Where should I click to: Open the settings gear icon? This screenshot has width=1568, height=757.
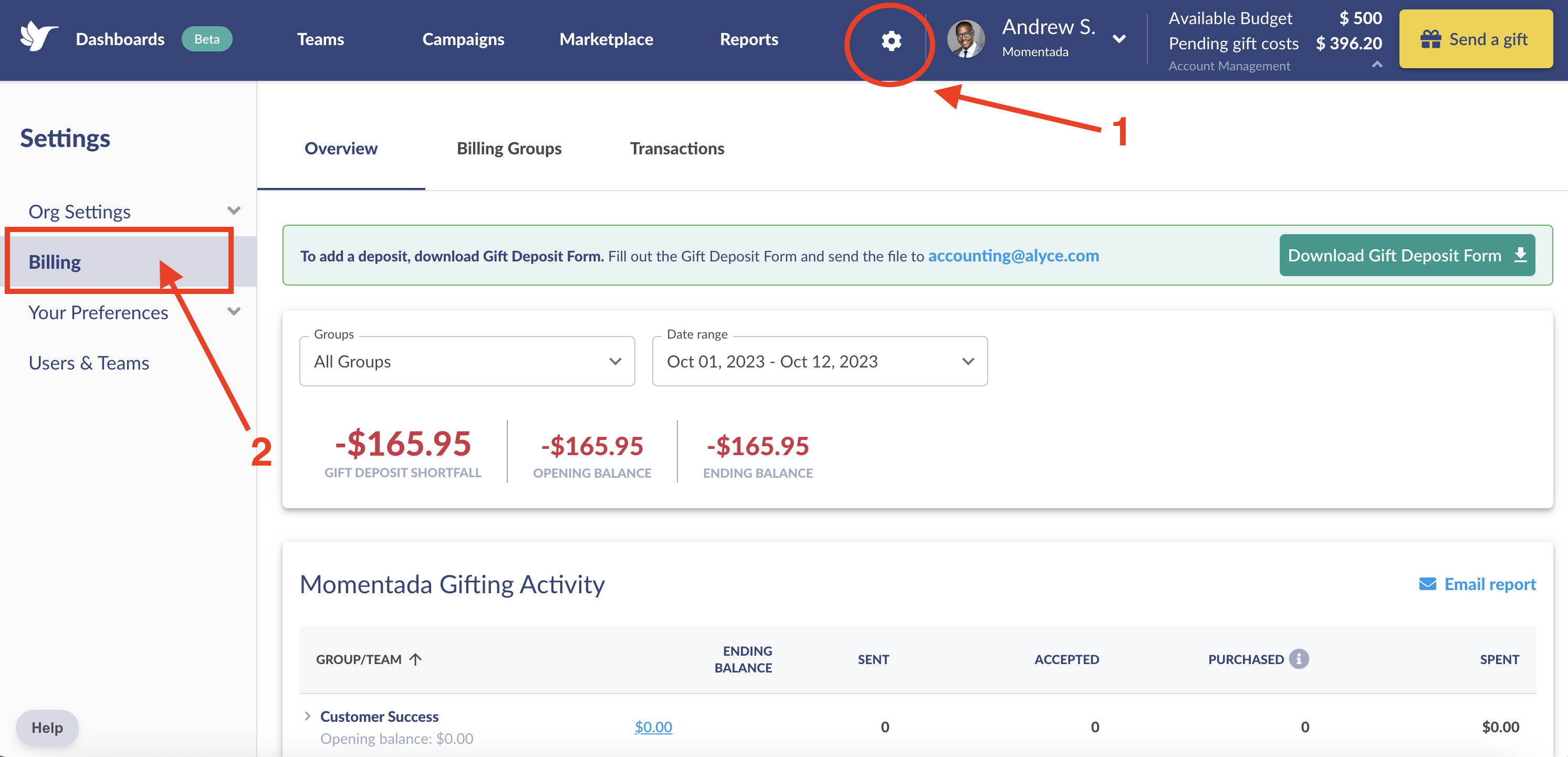[x=891, y=41]
